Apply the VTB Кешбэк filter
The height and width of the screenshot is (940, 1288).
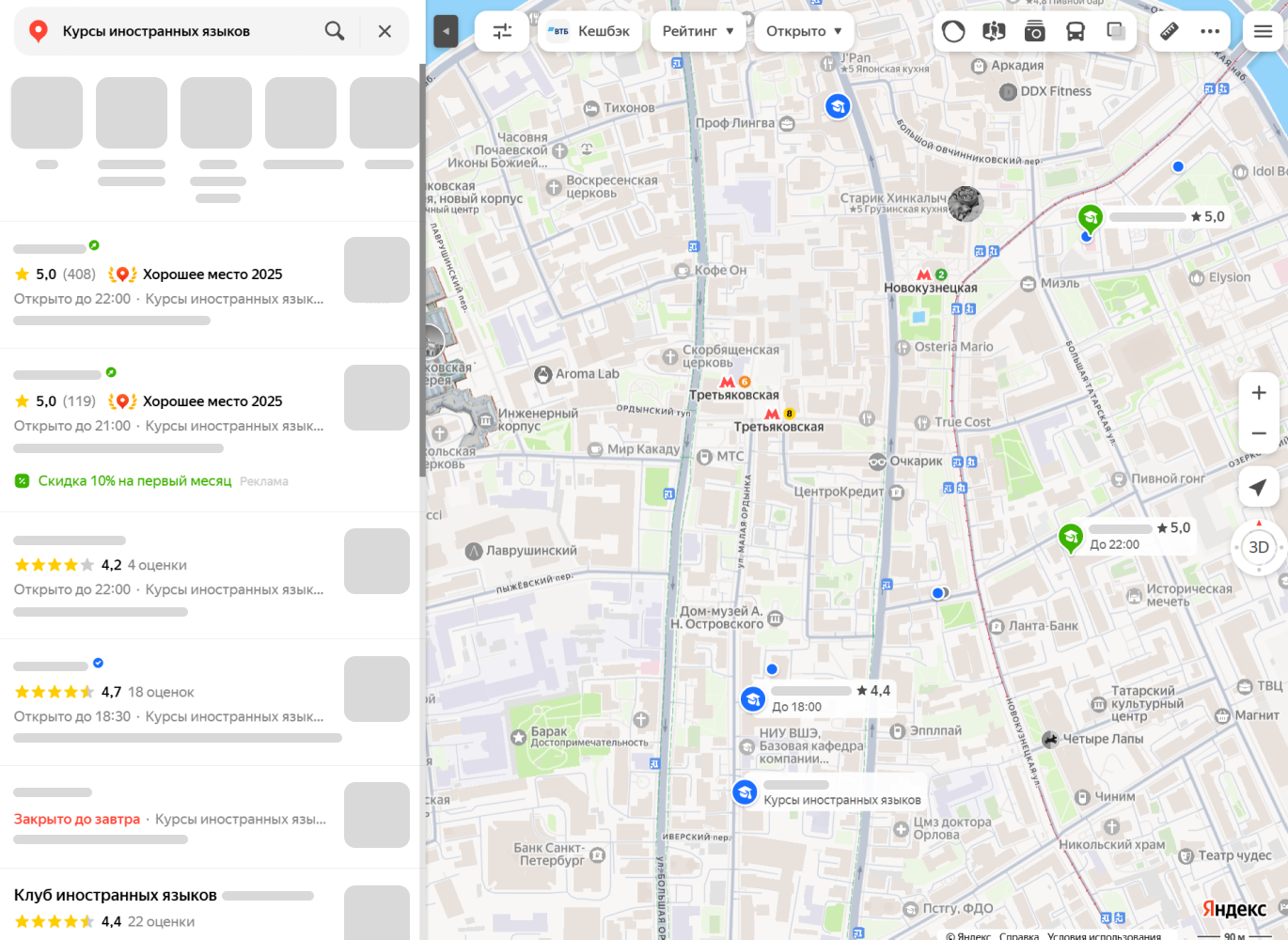(x=589, y=31)
